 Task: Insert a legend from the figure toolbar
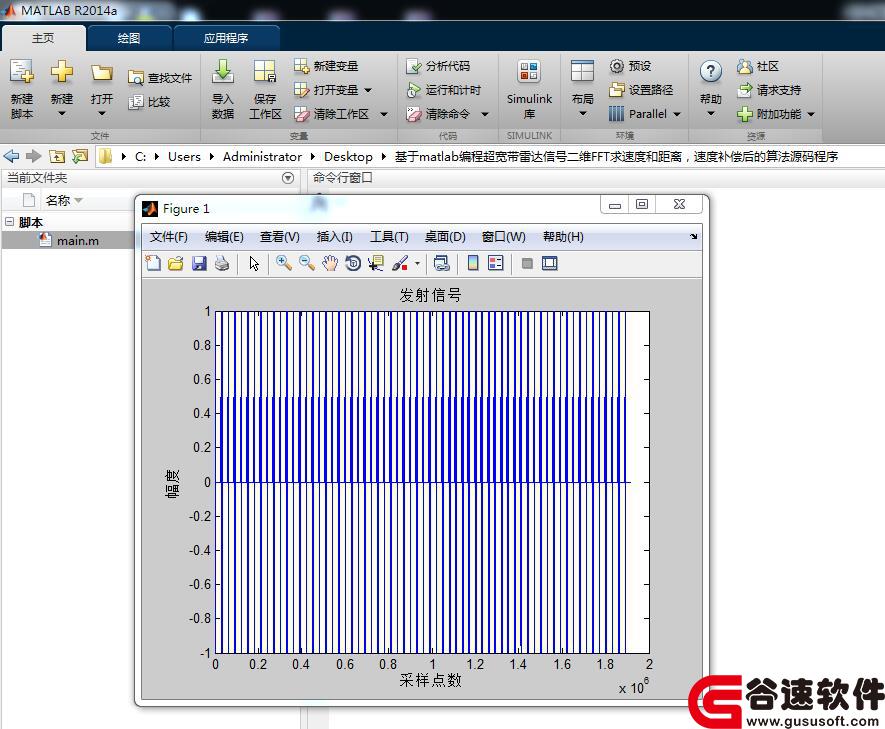[496, 264]
